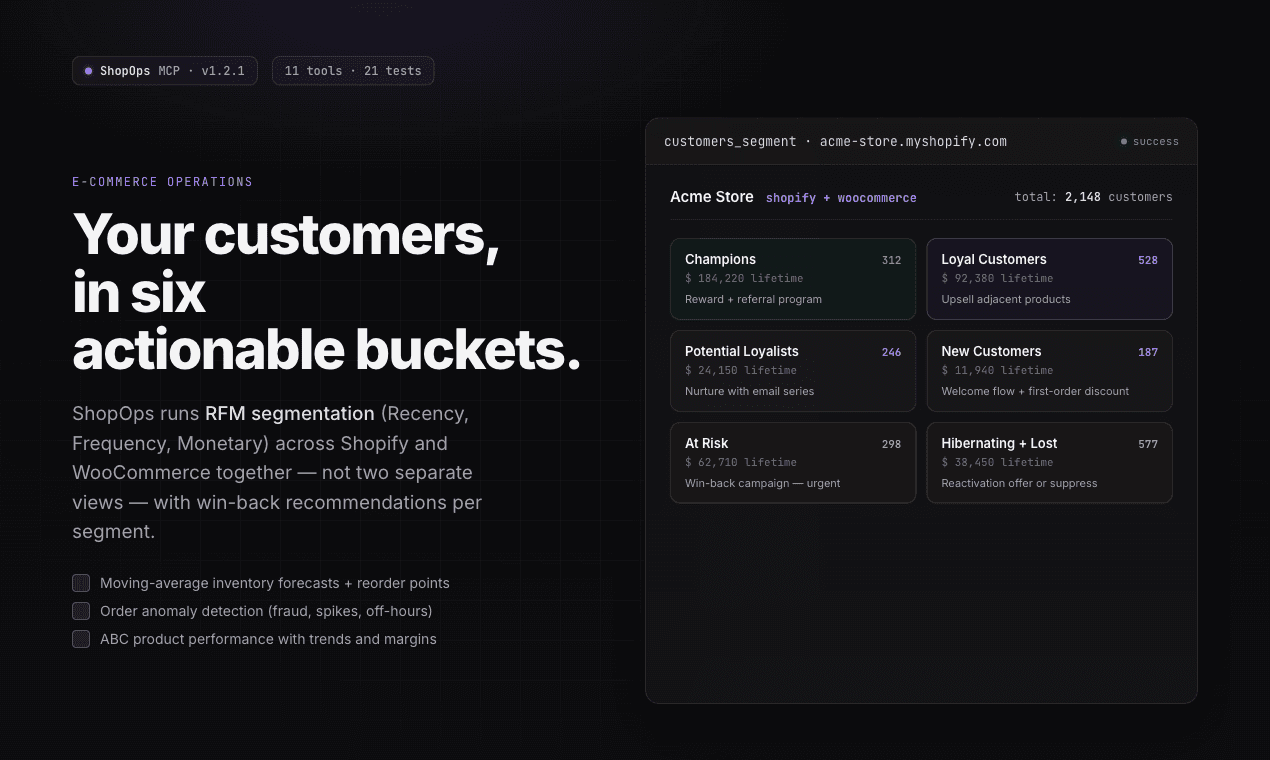Screen dimensions: 1270x760
Task: Select the Champions segment card
Action: 792,279
